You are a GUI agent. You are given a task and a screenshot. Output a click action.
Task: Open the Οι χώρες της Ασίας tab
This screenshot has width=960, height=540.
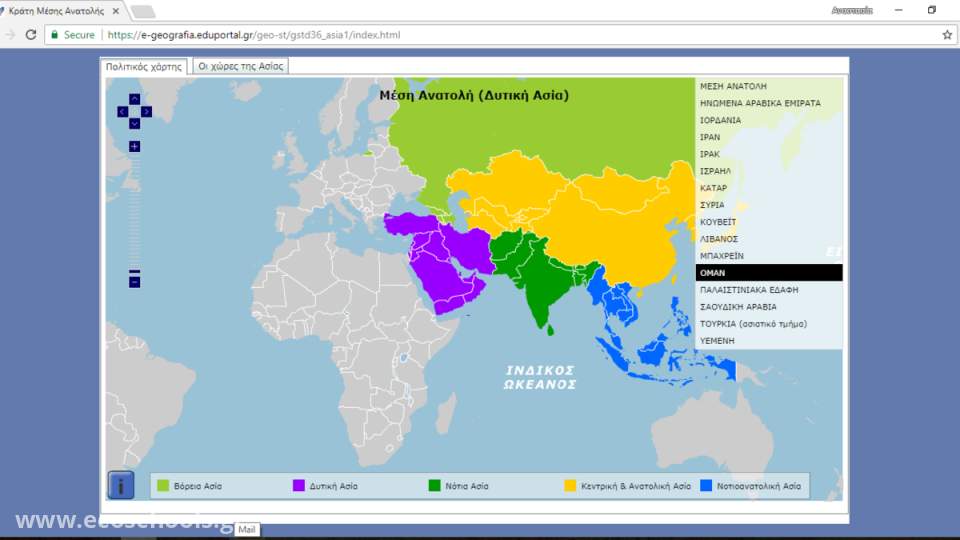[x=241, y=66]
